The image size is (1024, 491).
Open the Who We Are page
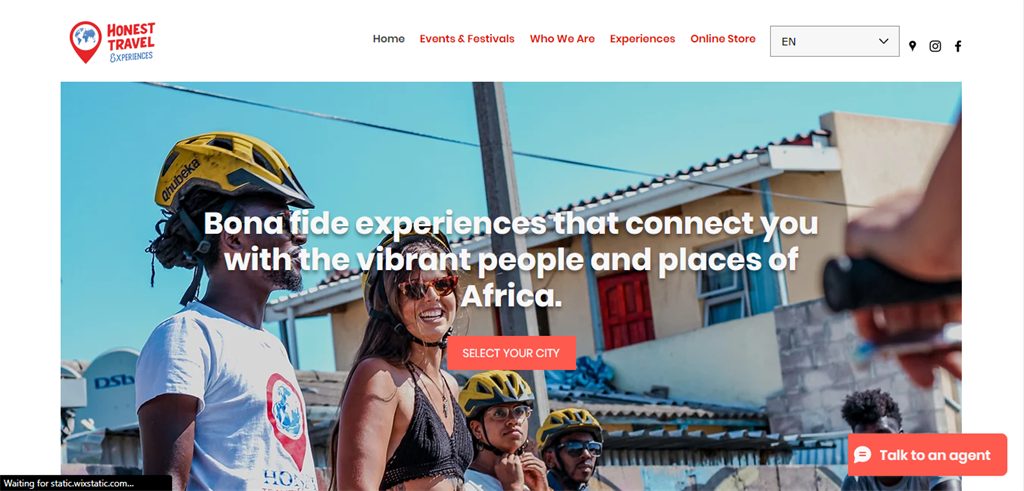pyautogui.click(x=562, y=39)
